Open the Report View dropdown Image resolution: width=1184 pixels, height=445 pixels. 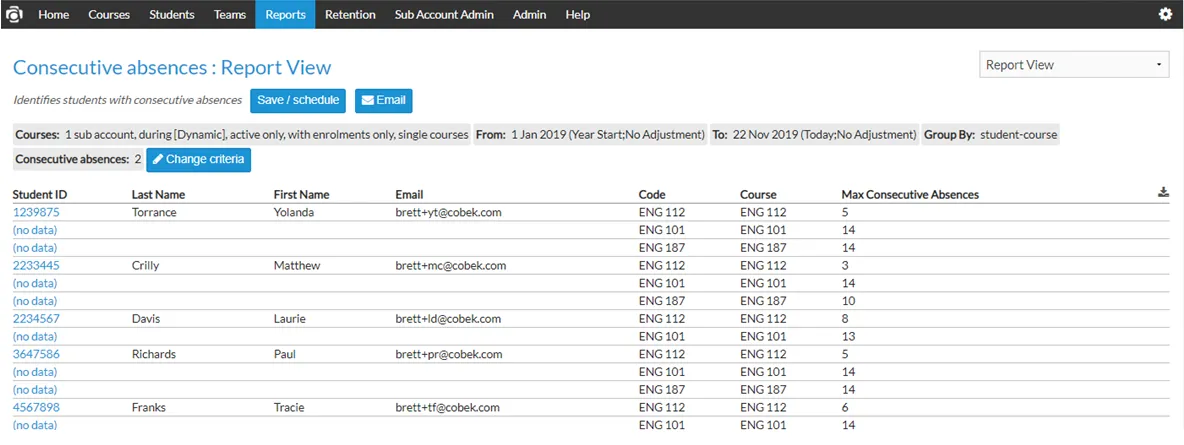tap(1074, 65)
